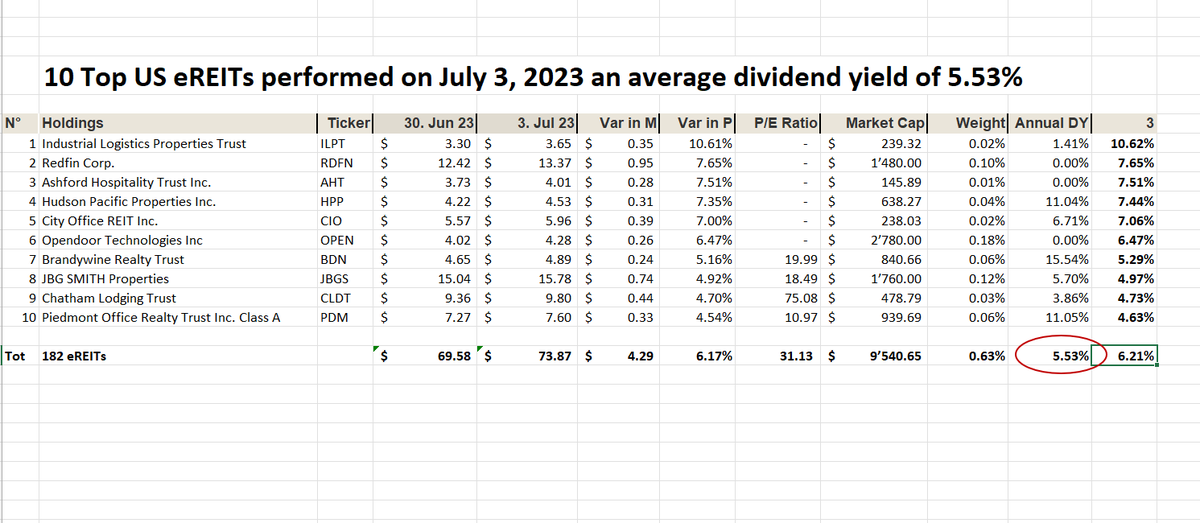Viewport: 1200px width, 523px height.
Task: Click Chatham Lodging Trust cell
Action: tap(177, 298)
